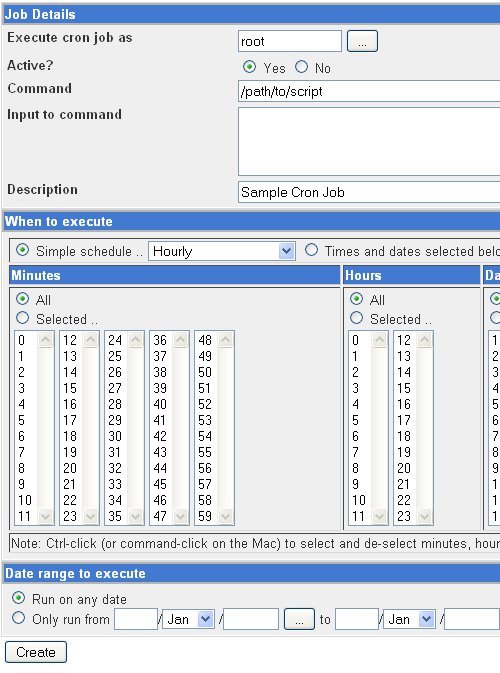Select minute 30 in the Minutes list
The height and width of the screenshot is (673, 500).
click(x=115, y=436)
